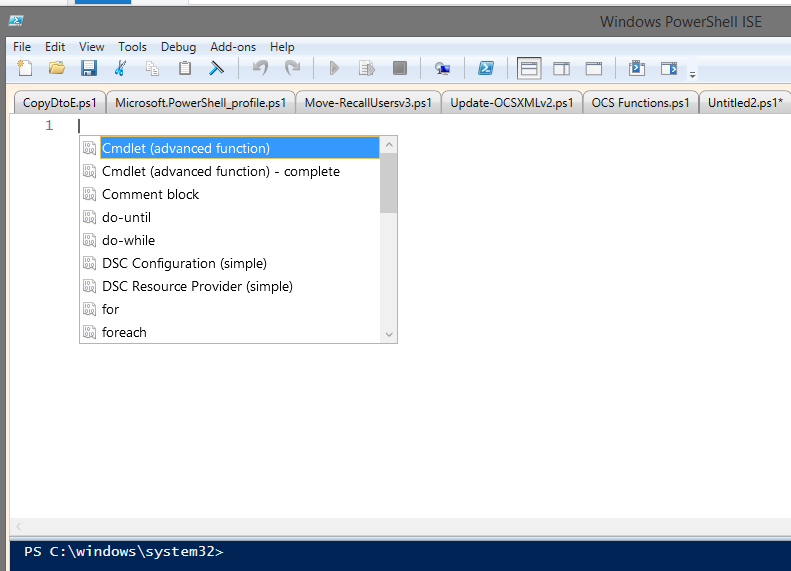Switch to the Update-OCSXMLv2.ps1 tab
Viewport: 791px width, 571px height.
[512, 103]
